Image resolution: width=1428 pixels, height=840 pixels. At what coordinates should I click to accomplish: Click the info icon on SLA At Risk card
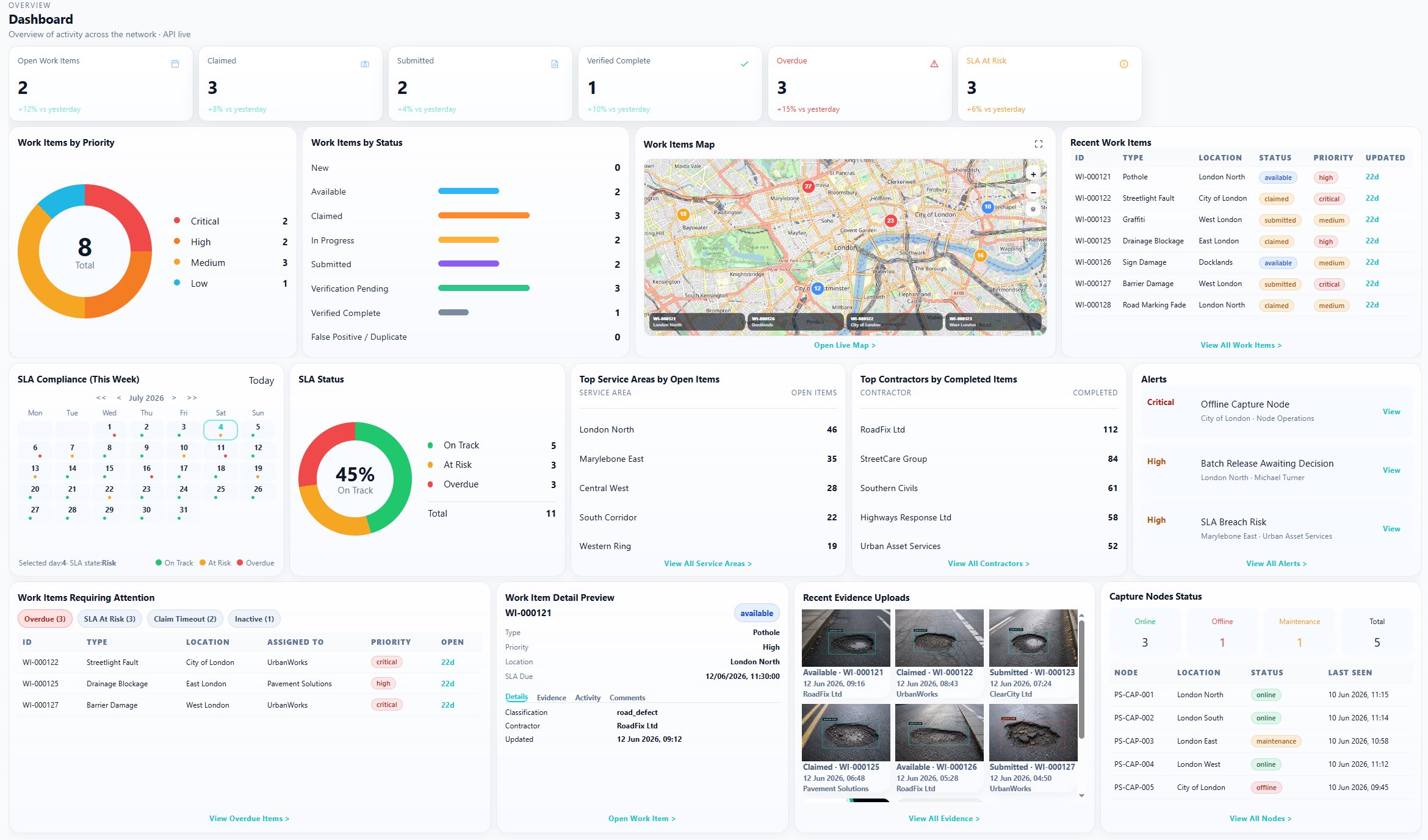[1124, 64]
